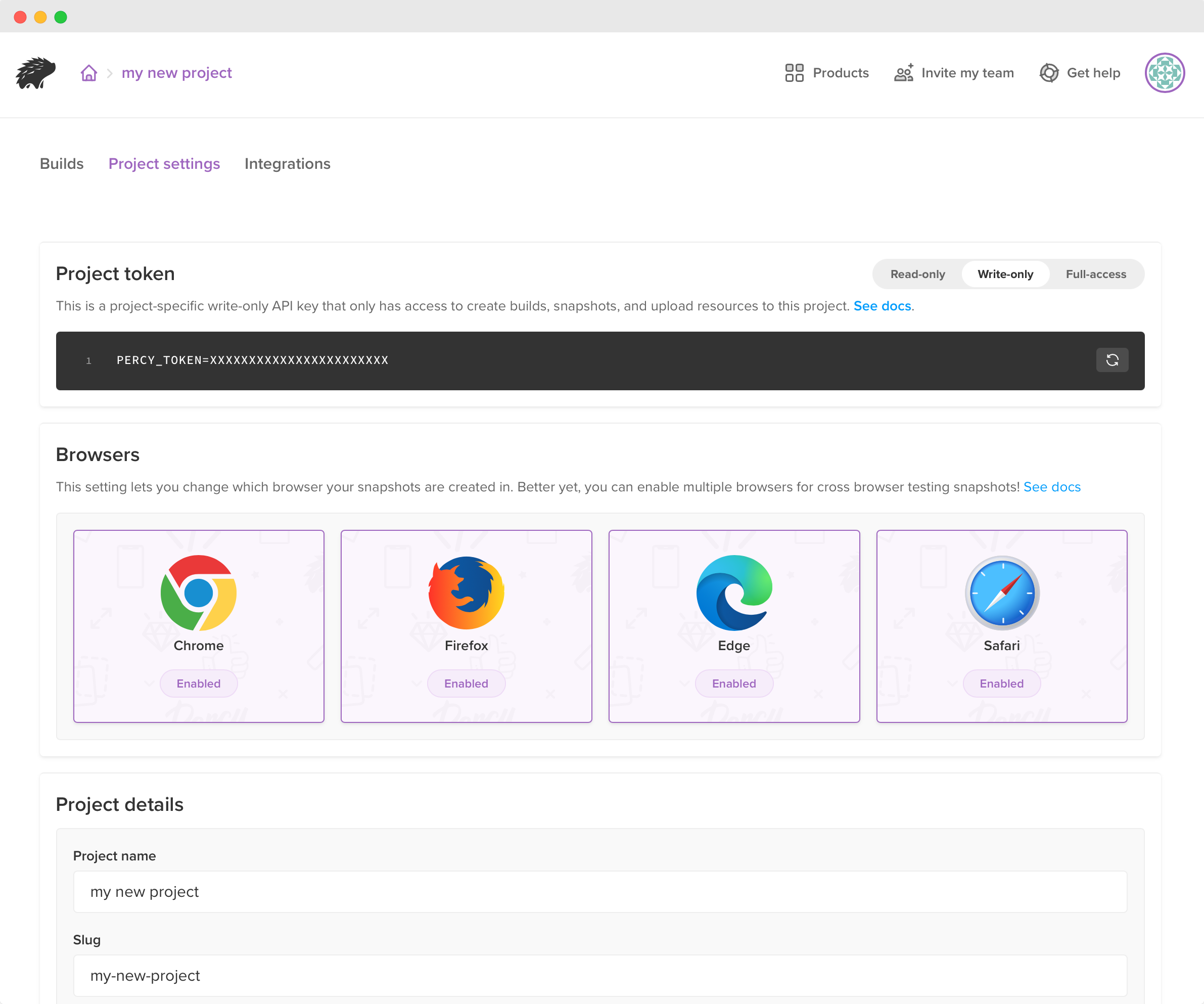Select the Read-only token option
Viewport: 1204px width, 1004px height.
(917, 274)
